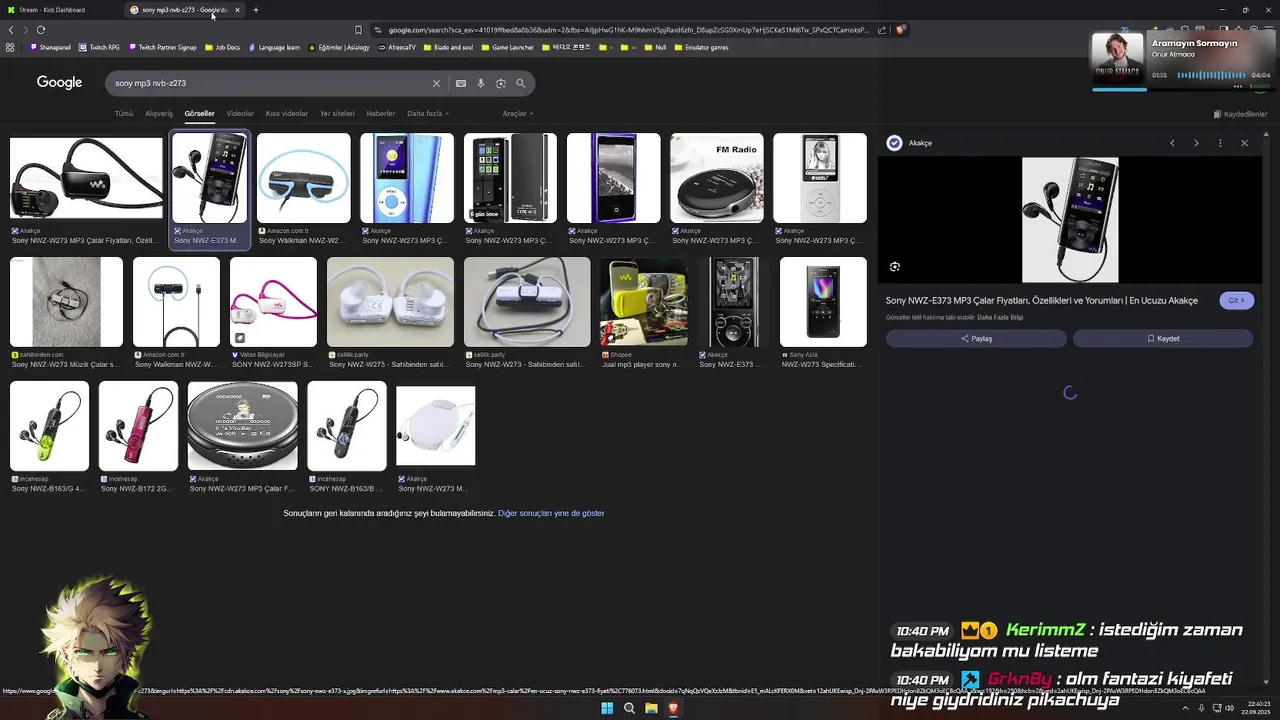Expand the Daha fazla dropdown
1280x720 pixels.
coord(428,113)
